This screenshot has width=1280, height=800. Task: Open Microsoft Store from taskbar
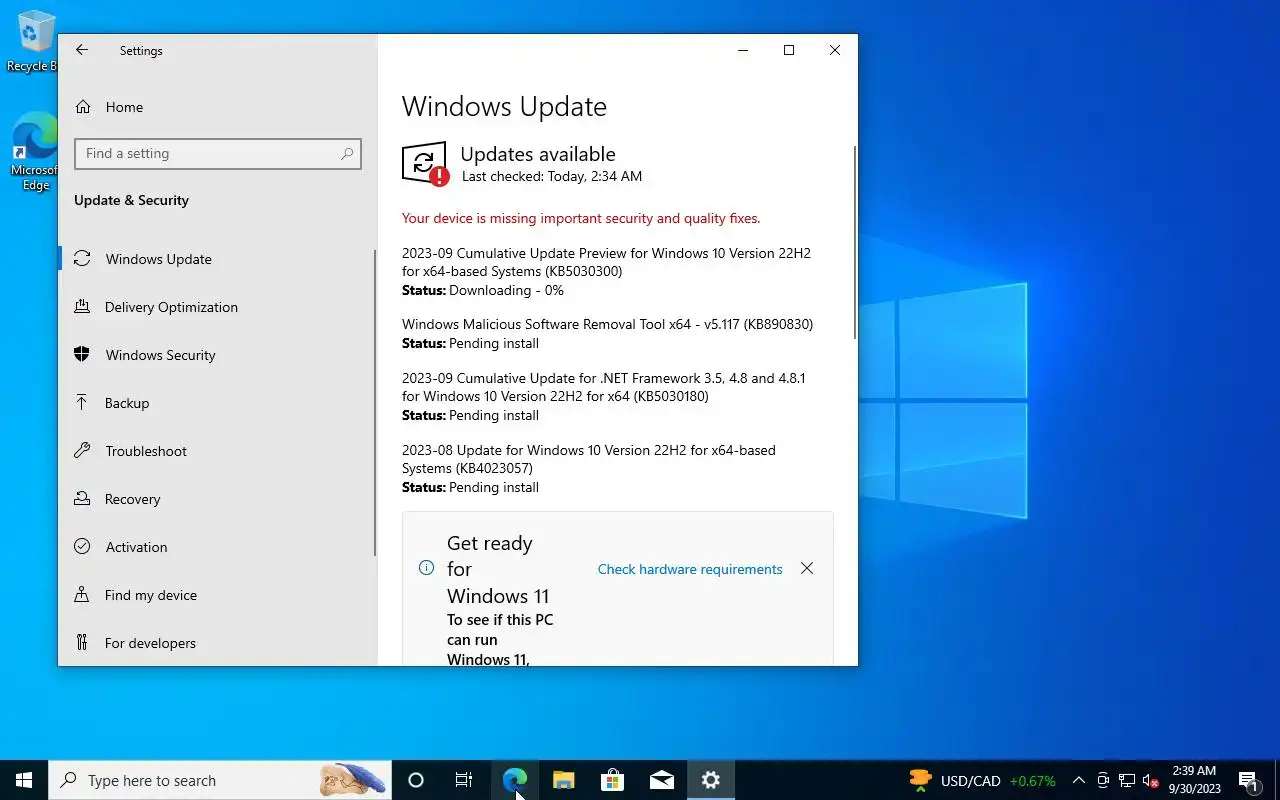tap(613, 780)
